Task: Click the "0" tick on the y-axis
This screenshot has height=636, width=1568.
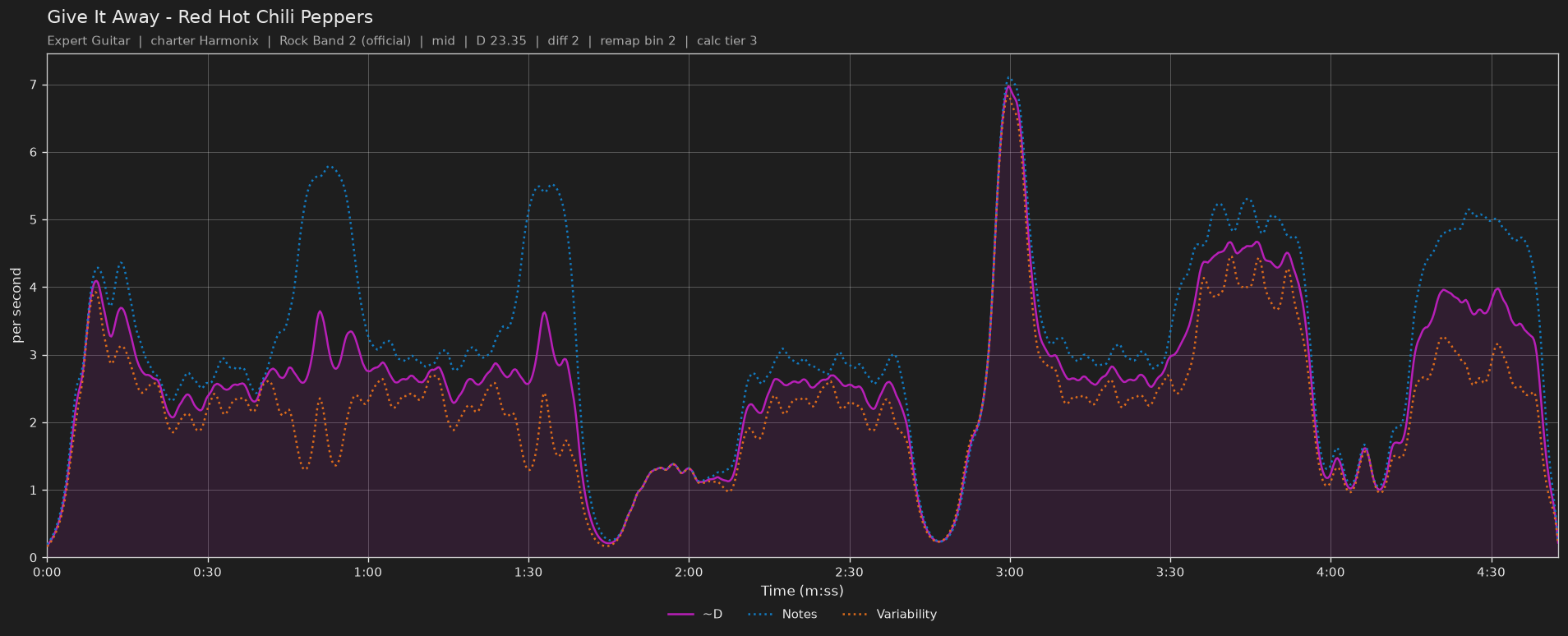Action: pyautogui.click(x=34, y=558)
